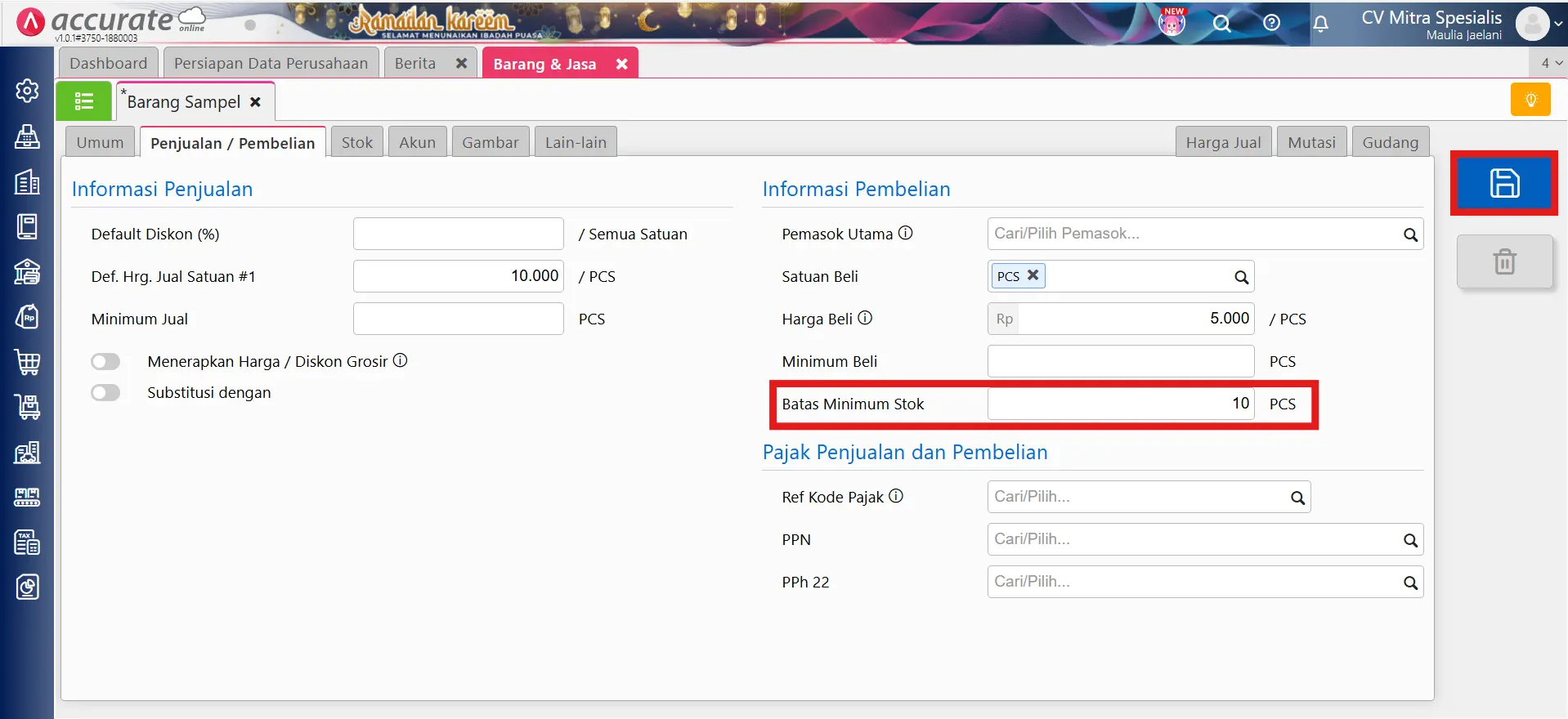Toggle Menerapkan Harga / Diskon Grosir switch
Viewport: 1568px width, 719px height.
[x=105, y=361]
